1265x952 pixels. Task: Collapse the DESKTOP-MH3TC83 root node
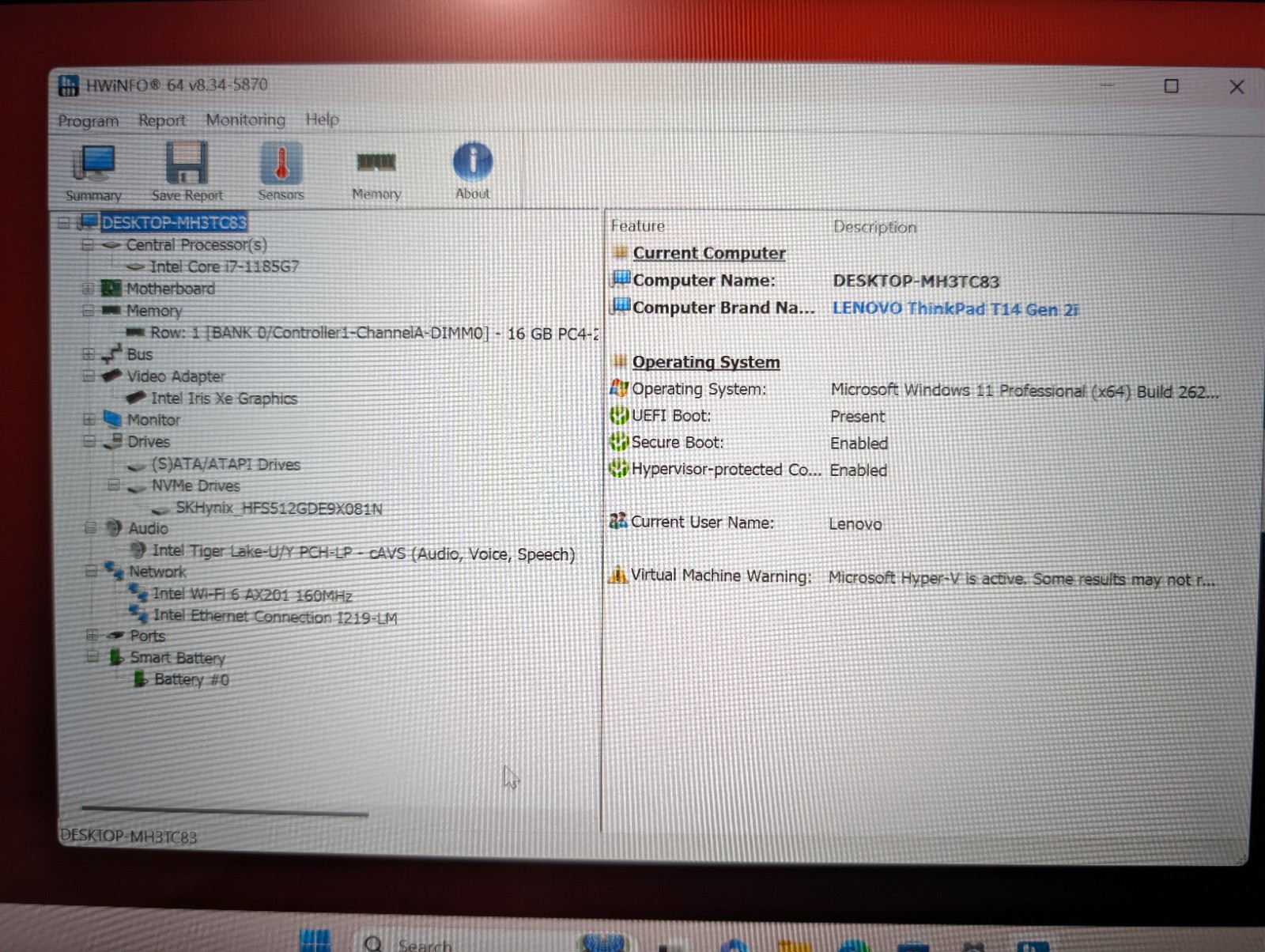coord(64,223)
